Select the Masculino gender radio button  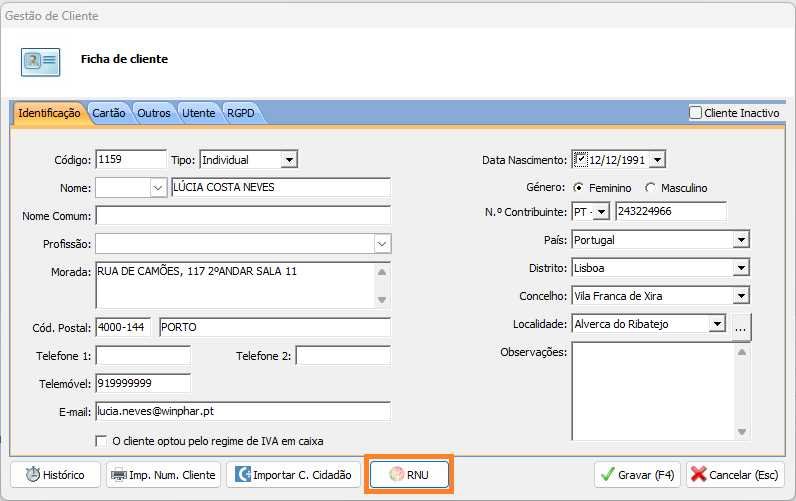tap(651, 187)
